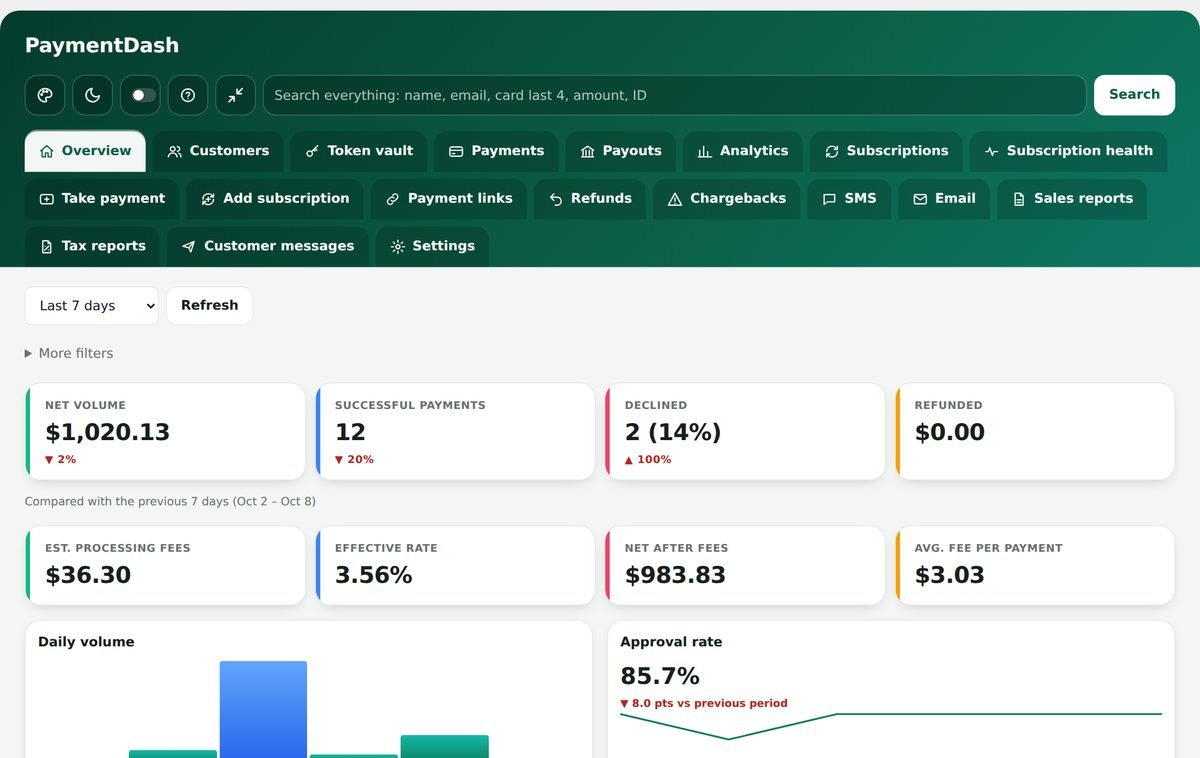Click the search everything input field
The height and width of the screenshot is (758, 1200).
[x=675, y=95]
